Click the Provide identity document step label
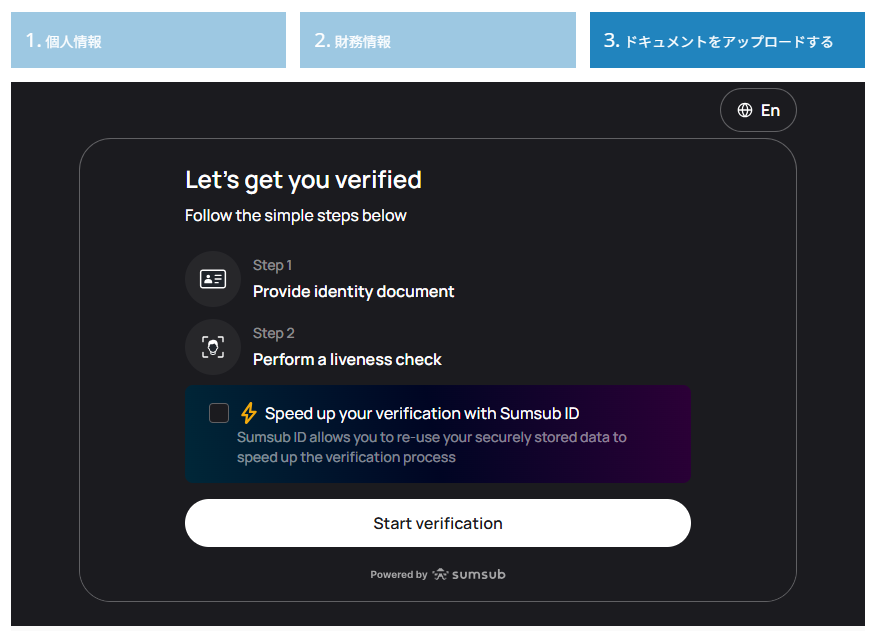This screenshot has width=881, height=634. coord(353,292)
